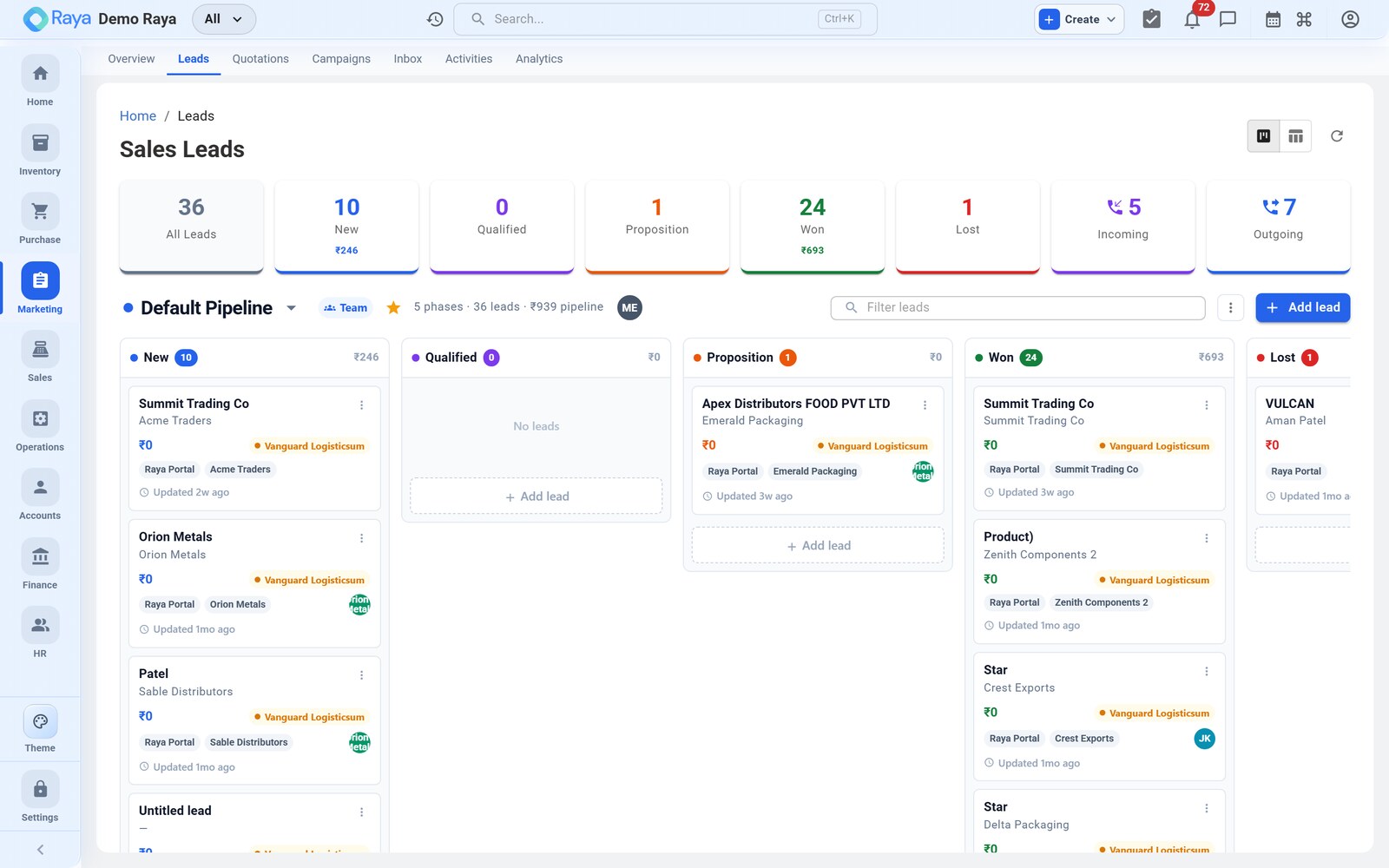Switch to kanban board view
This screenshot has width=1389, height=868.
tap(1264, 136)
